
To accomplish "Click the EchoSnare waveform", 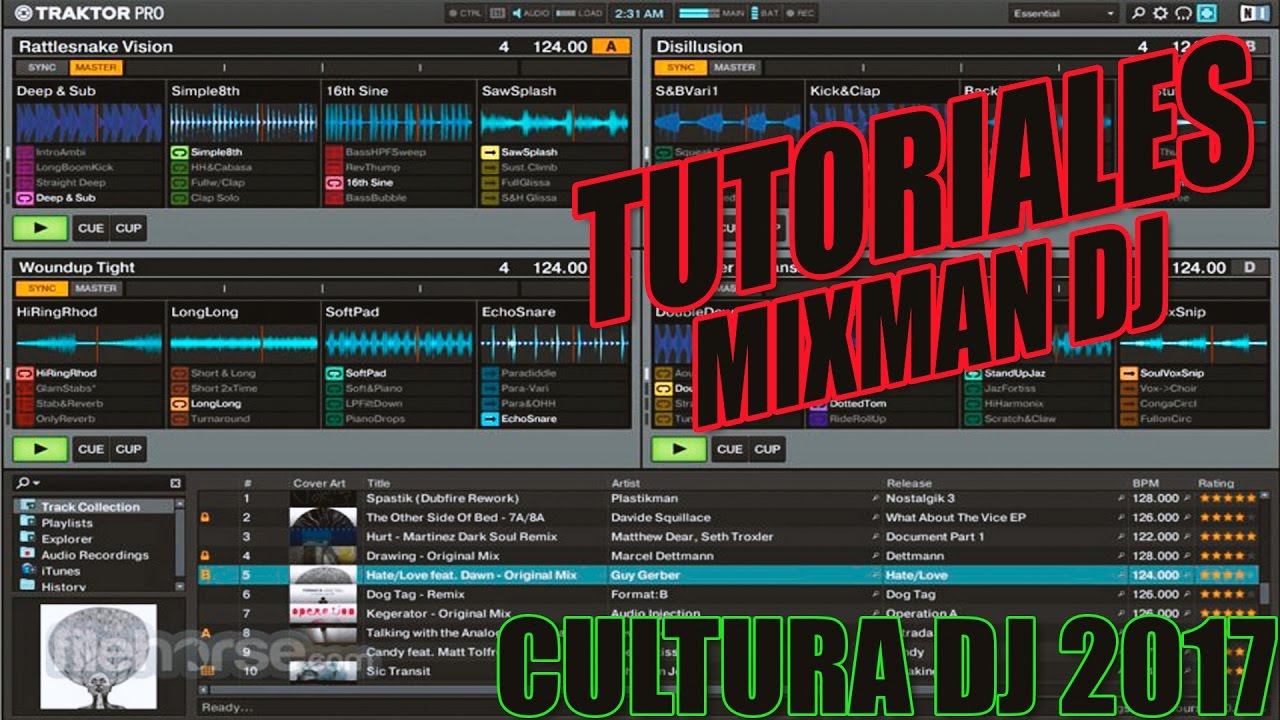I will click(x=553, y=344).
